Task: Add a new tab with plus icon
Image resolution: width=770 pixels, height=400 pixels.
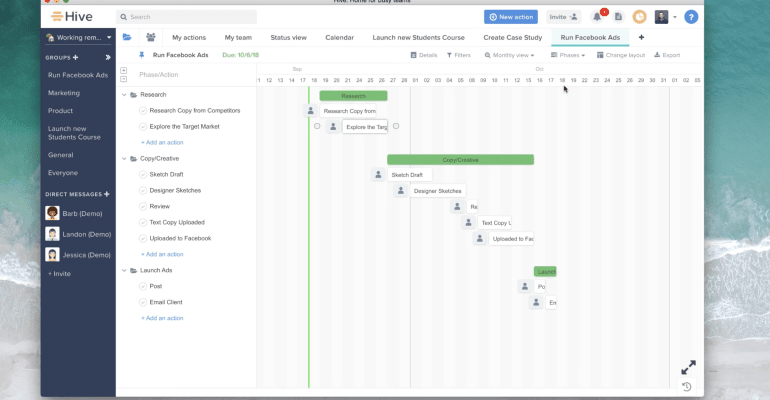Action: tap(641, 37)
